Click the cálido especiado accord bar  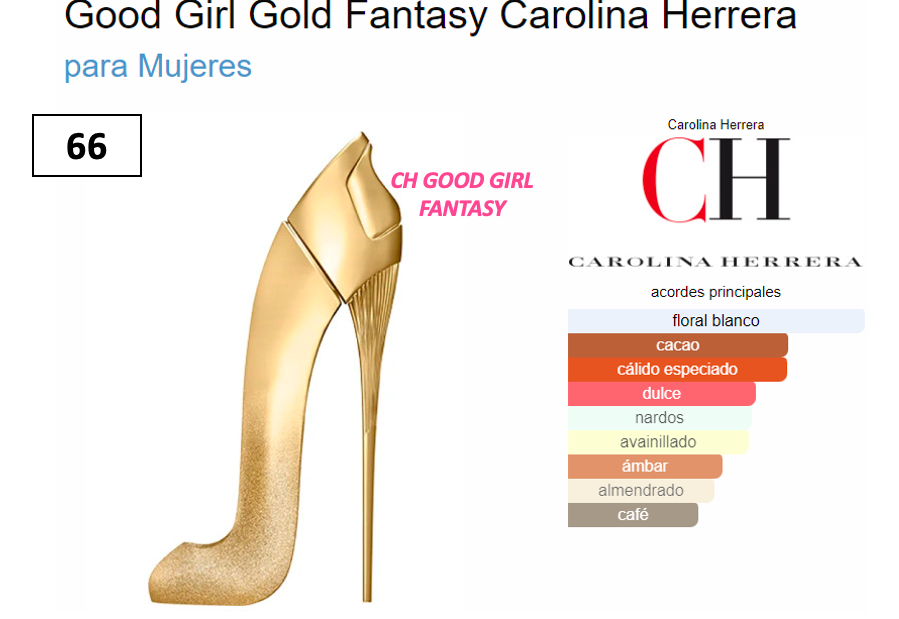[x=677, y=369]
